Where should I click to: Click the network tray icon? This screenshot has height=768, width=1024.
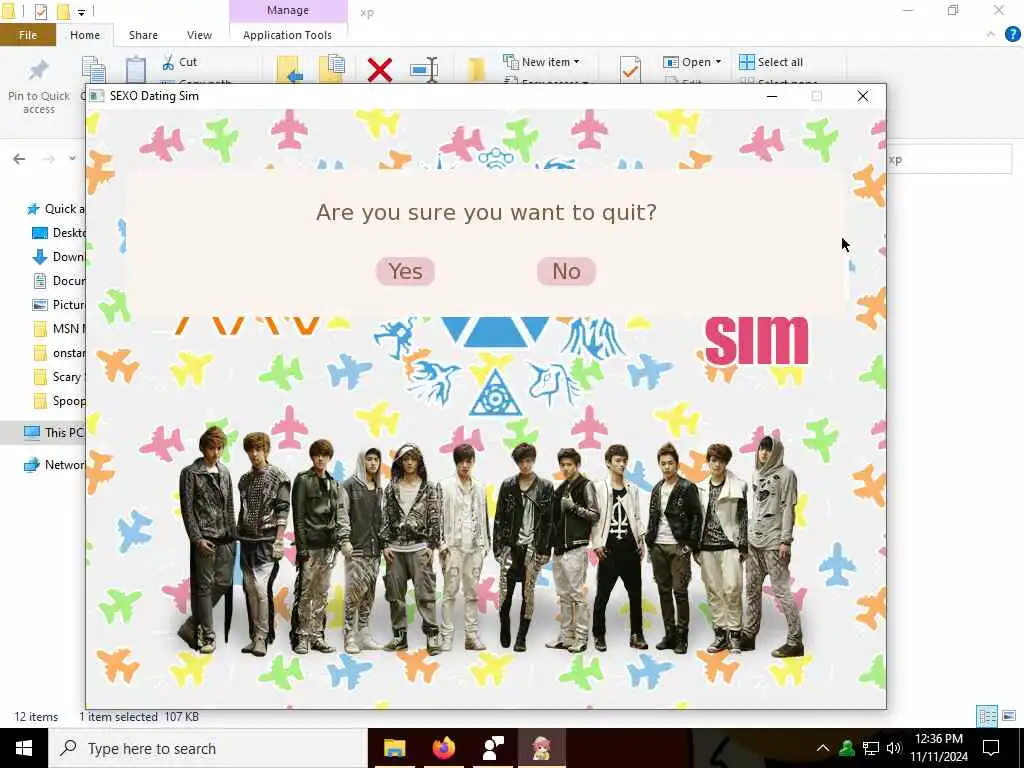871,748
